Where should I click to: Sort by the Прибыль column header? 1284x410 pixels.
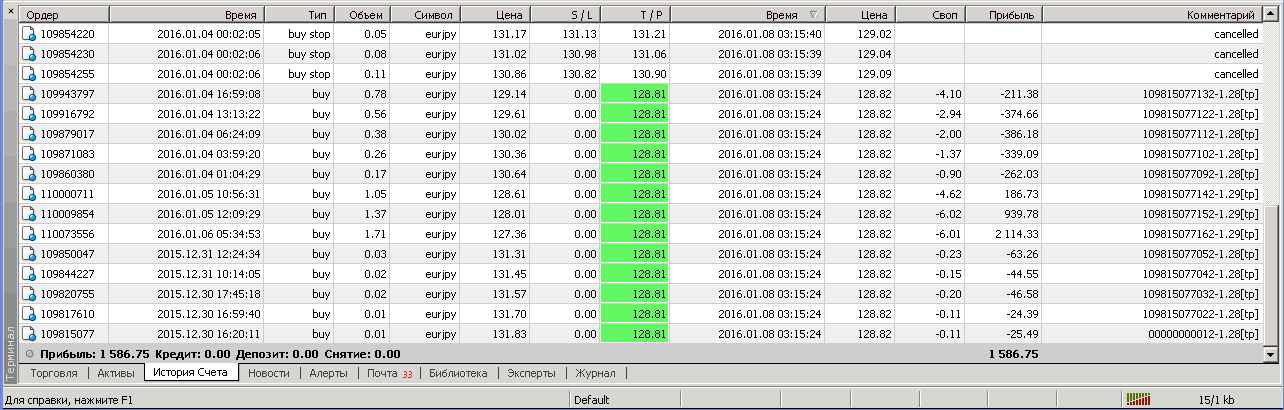click(1003, 15)
